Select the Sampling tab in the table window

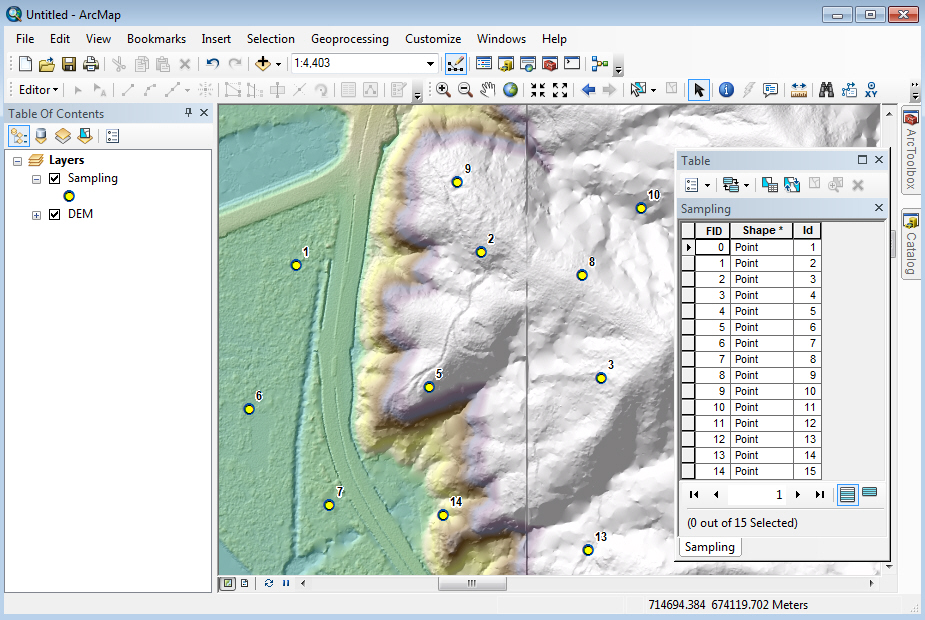(x=710, y=547)
